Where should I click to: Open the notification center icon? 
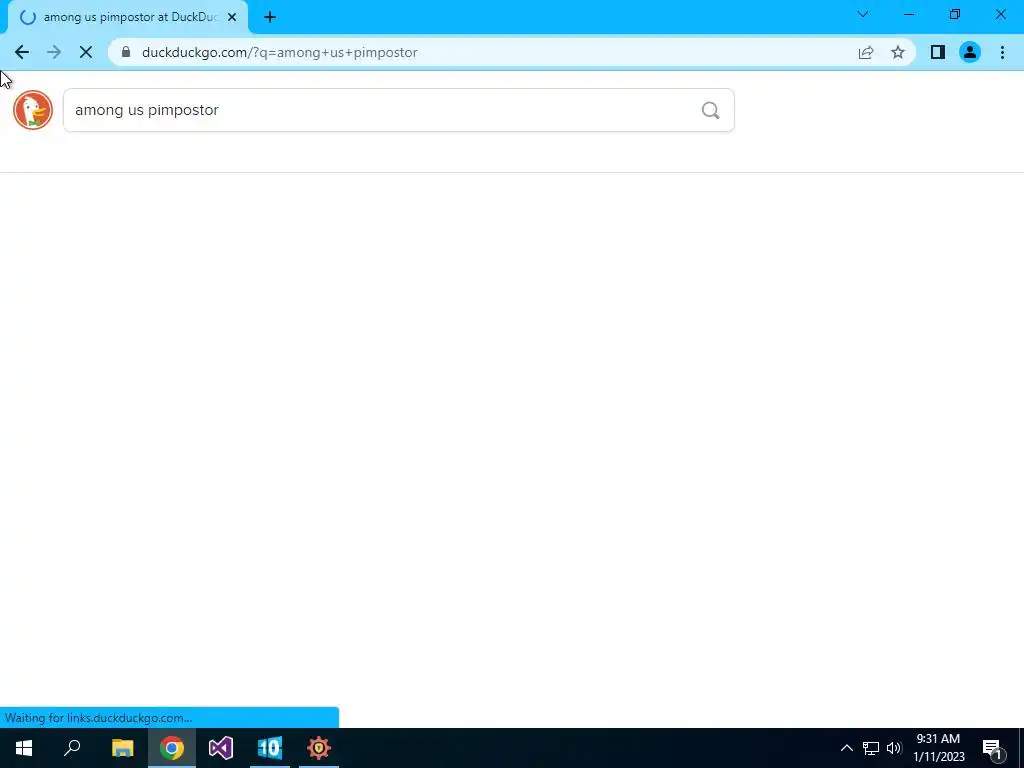[x=993, y=748]
